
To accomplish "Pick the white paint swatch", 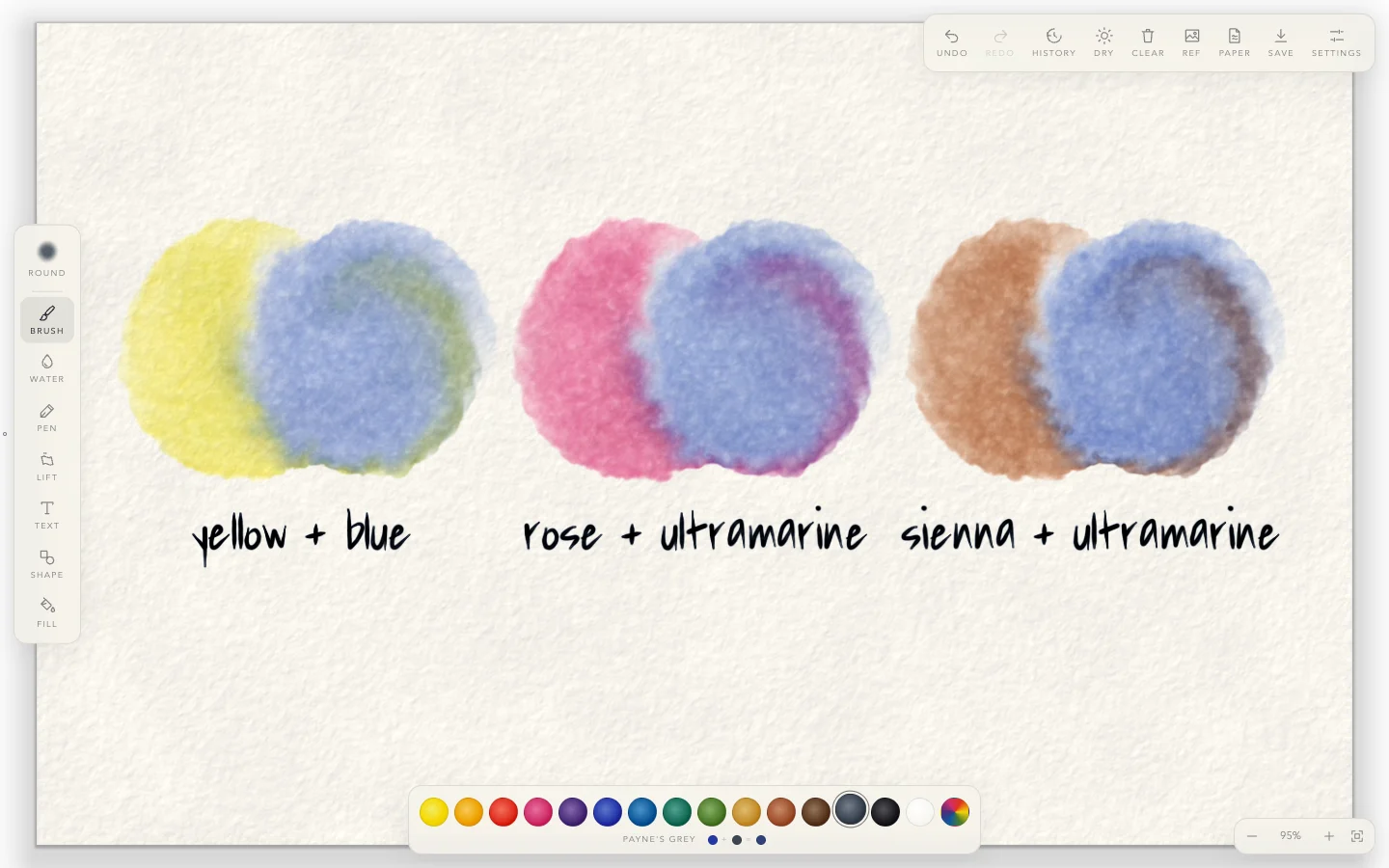I will [x=920, y=812].
